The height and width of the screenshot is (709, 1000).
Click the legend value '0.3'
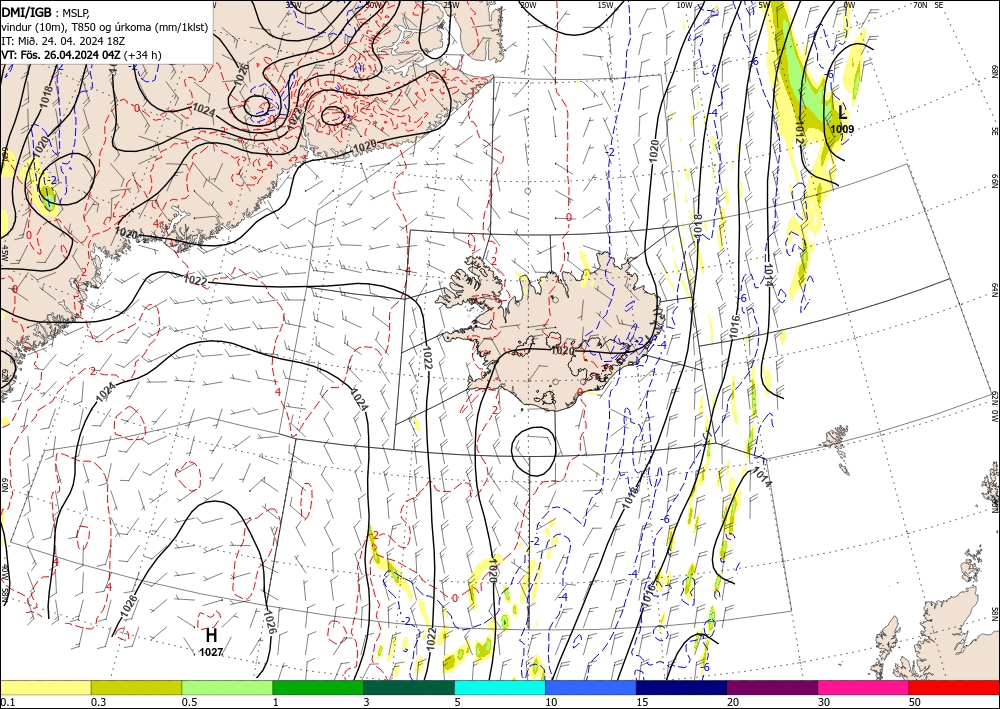click(99, 702)
